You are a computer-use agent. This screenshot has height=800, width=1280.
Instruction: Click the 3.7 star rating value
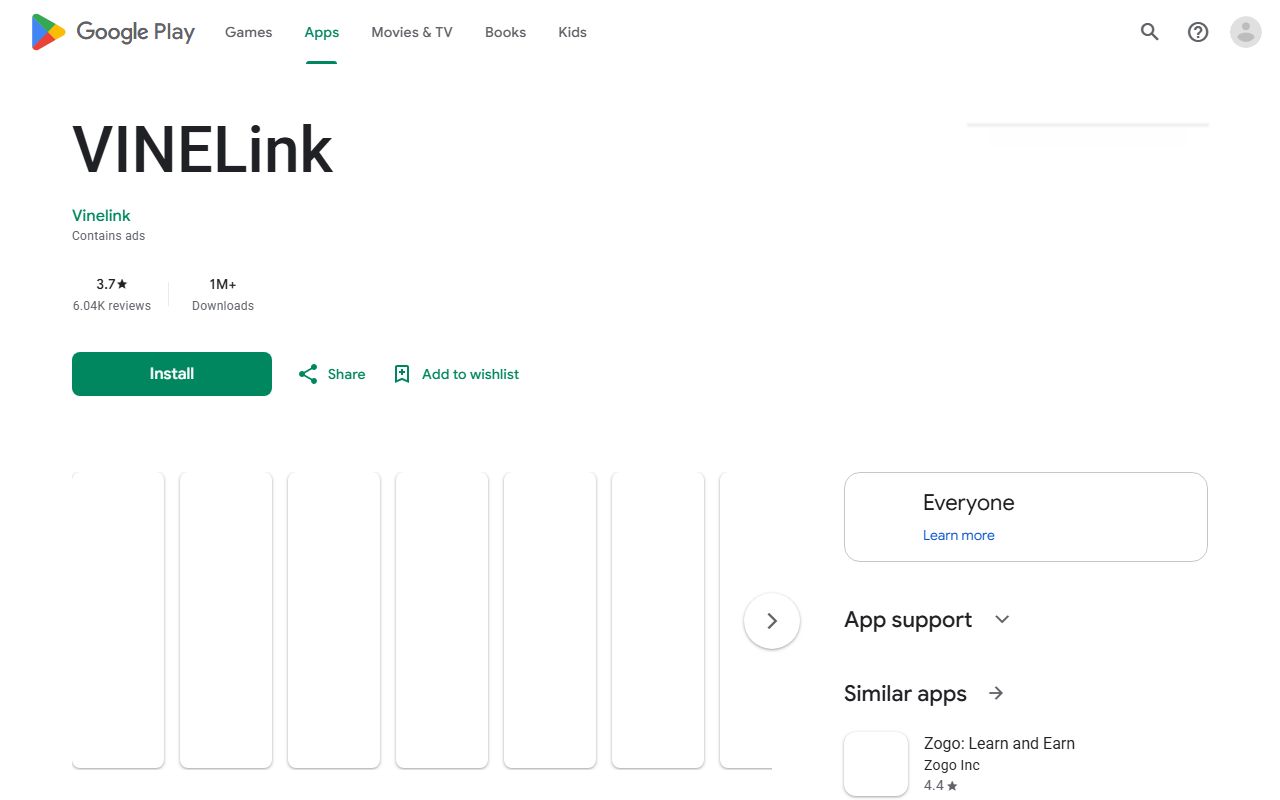[x=112, y=284]
